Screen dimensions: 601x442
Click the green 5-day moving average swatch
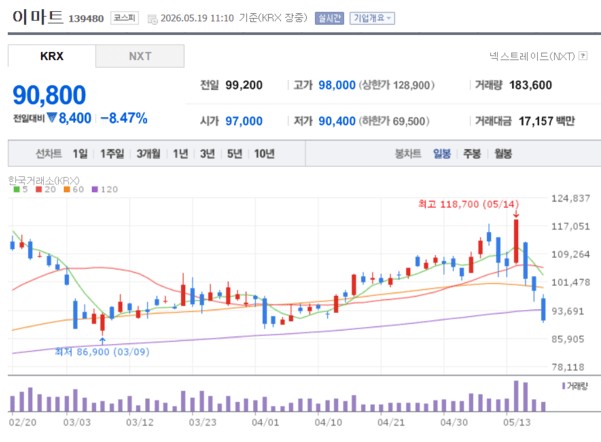pos(16,189)
